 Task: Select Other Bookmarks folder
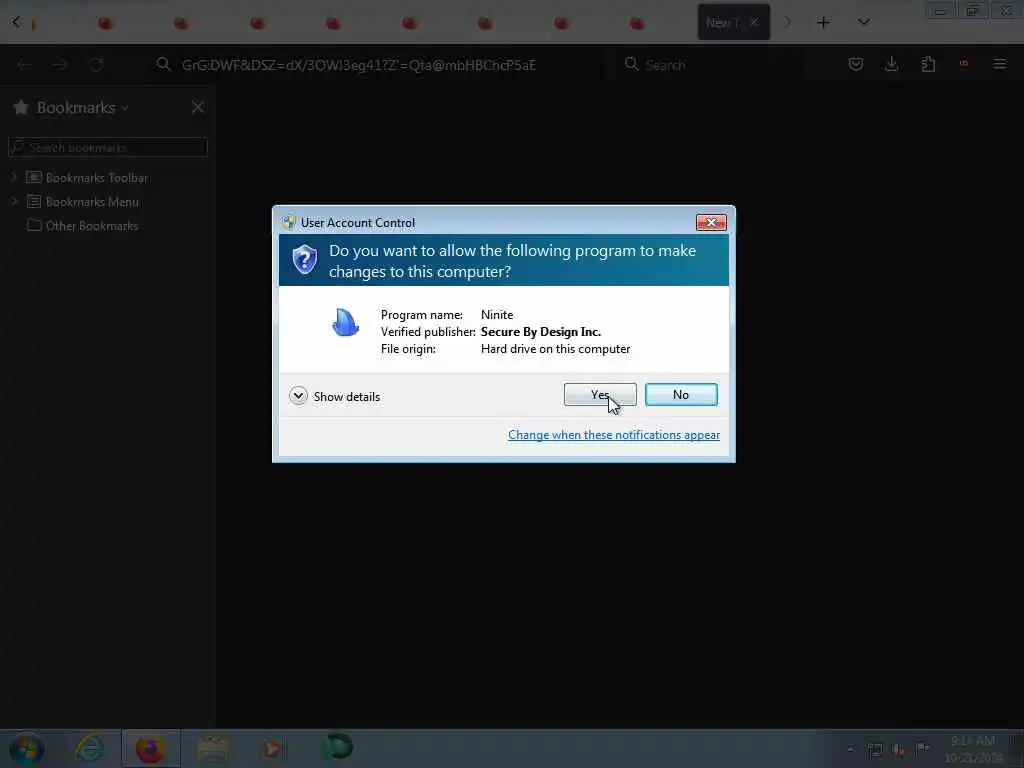82,226
